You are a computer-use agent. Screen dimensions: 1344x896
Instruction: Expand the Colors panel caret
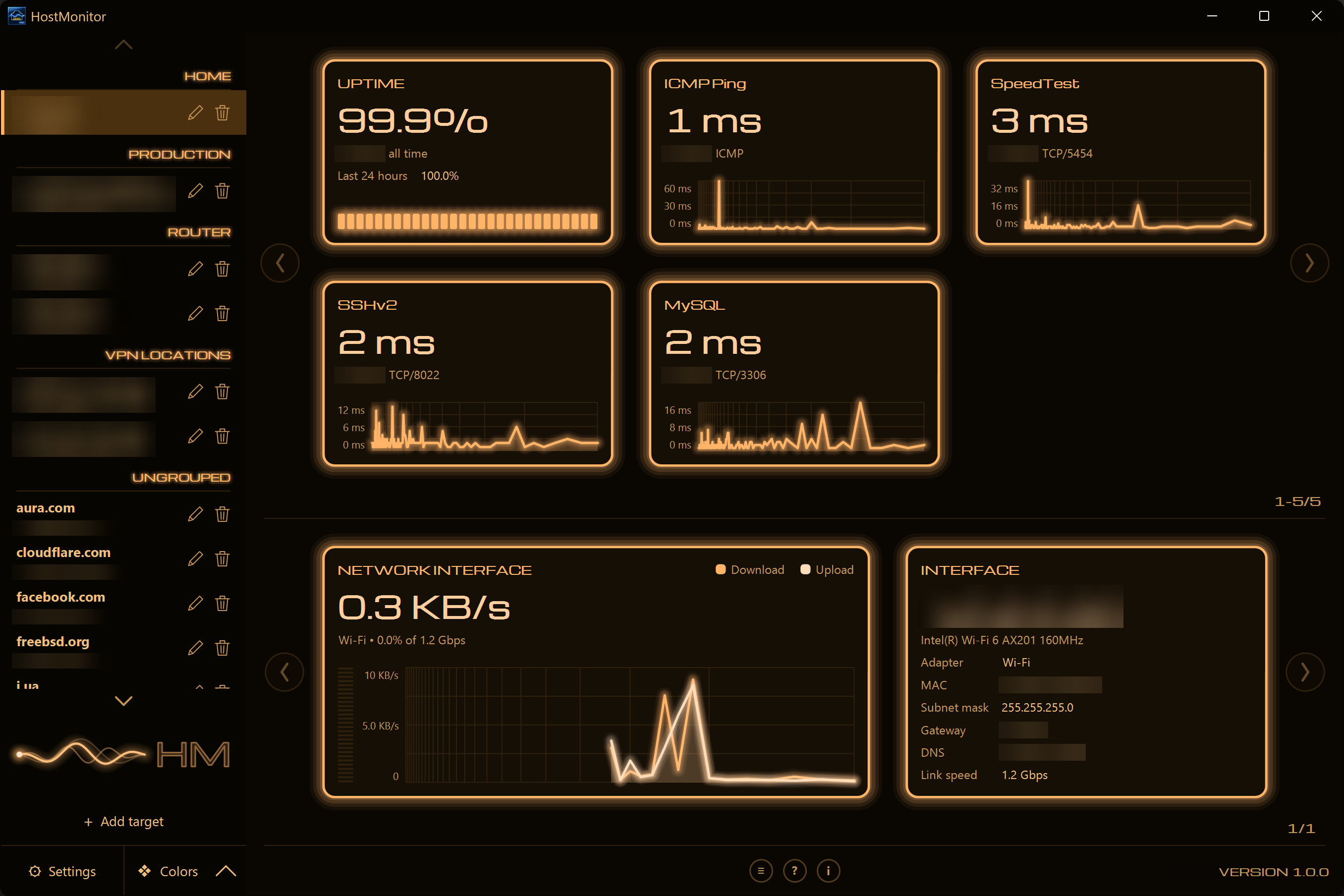[225, 871]
